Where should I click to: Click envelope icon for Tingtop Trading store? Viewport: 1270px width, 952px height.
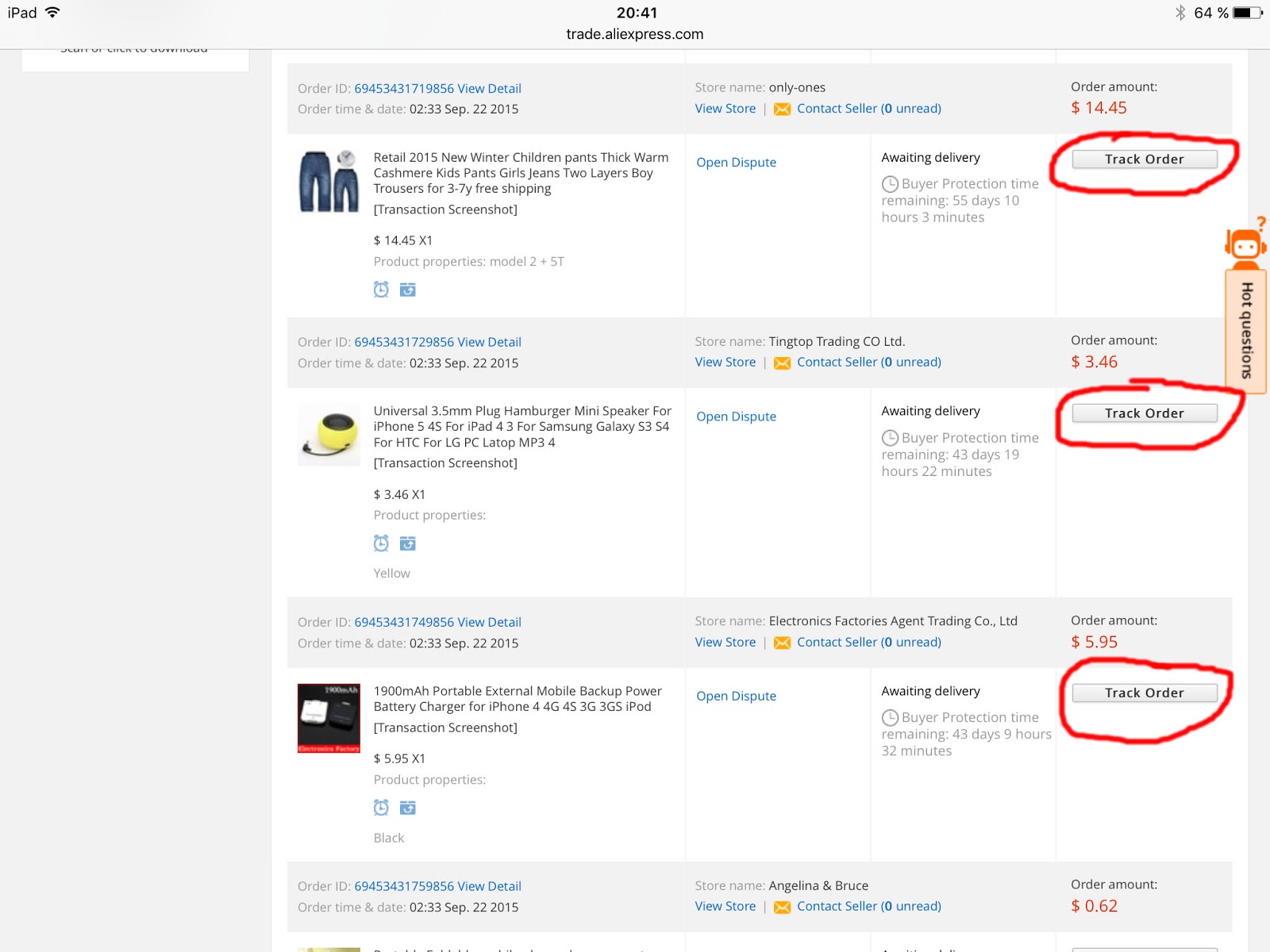pos(782,363)
